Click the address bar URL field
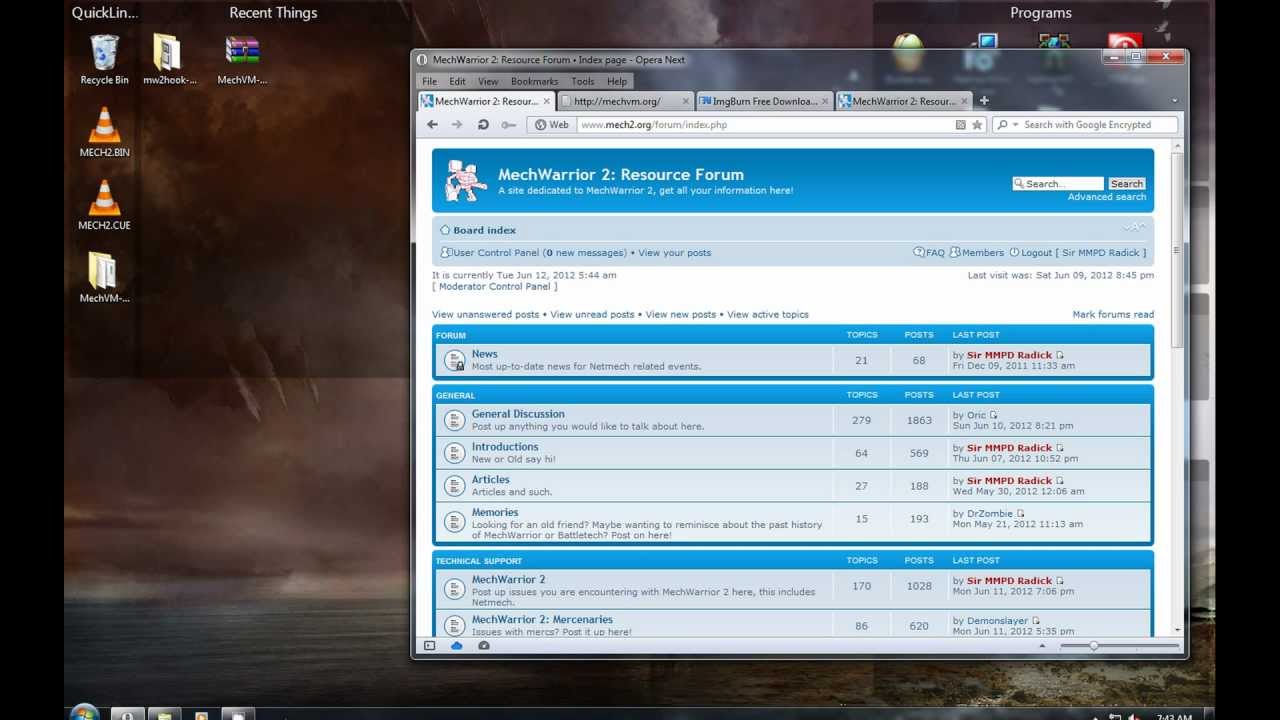The image size is (1280, 720). click(765, 125)
